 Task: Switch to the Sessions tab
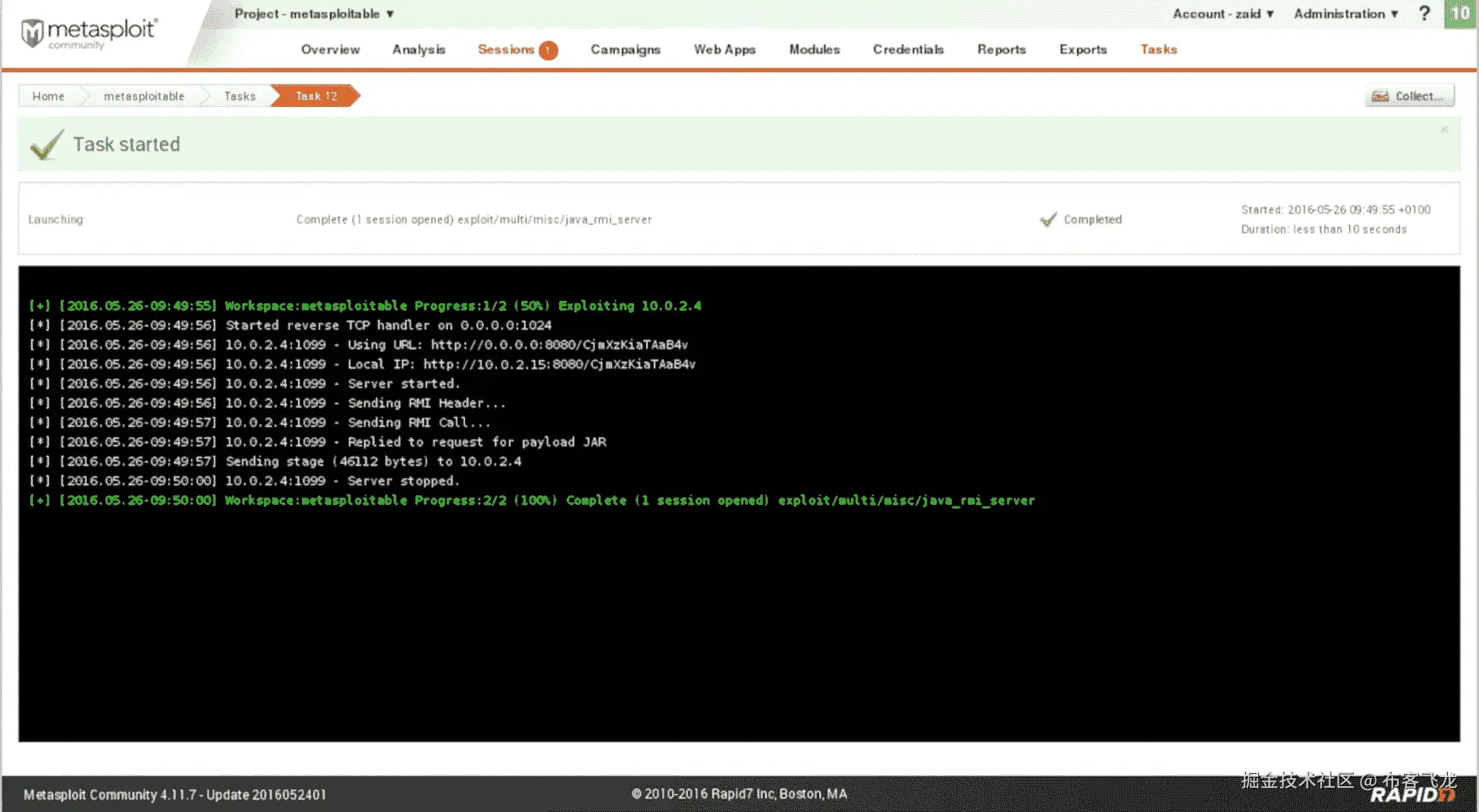[506, 49]
